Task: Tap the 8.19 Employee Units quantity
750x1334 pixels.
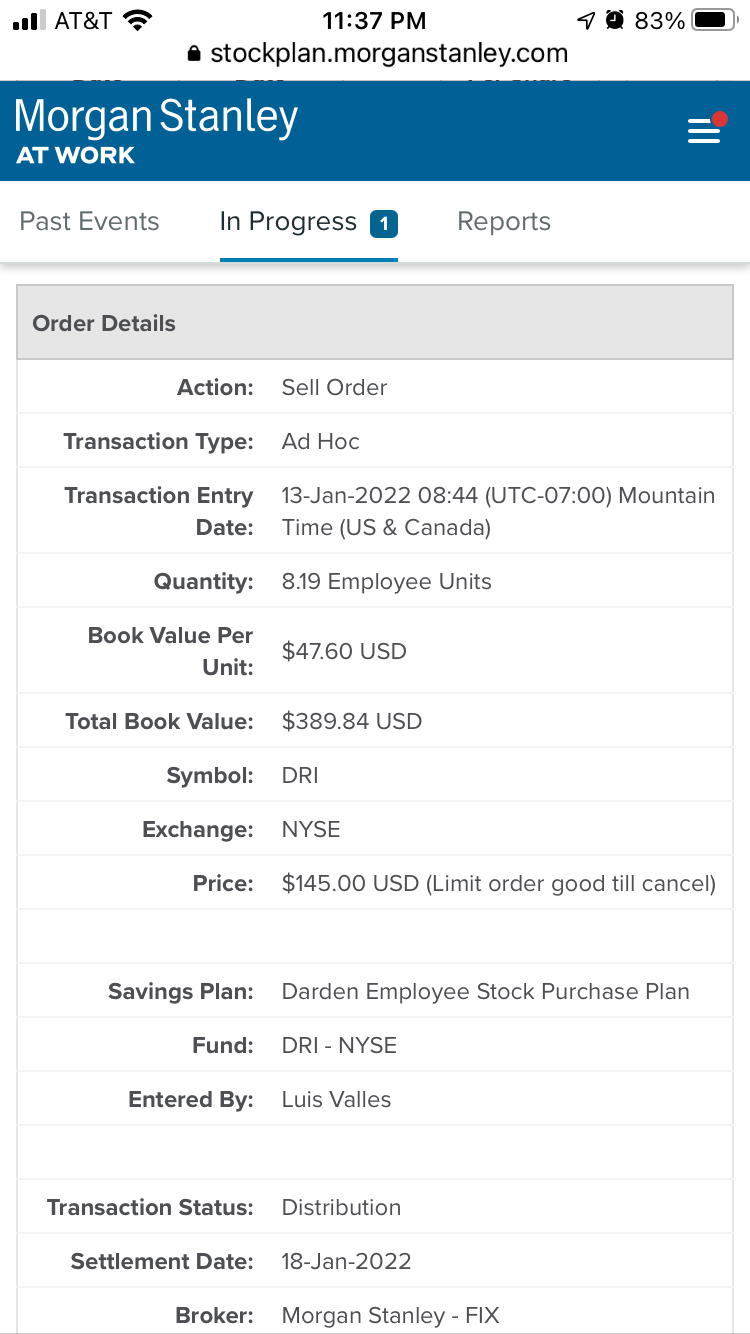Action: tap(386, 582)
